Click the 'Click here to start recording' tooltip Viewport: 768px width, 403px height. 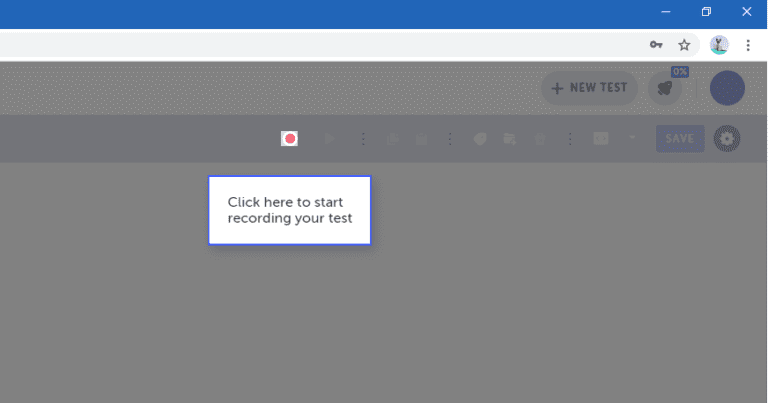click(290, 210)
